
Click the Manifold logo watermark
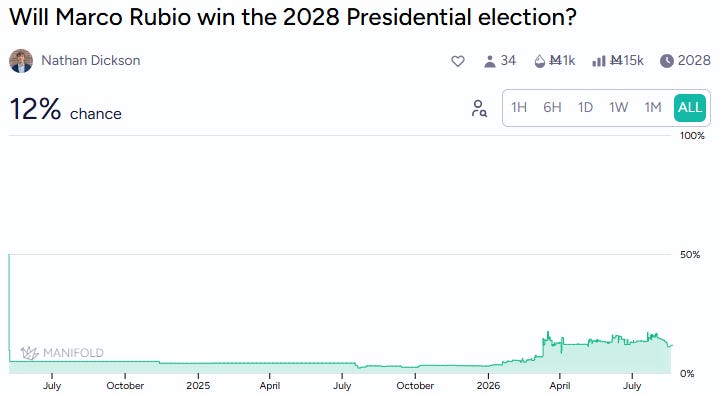(x=62, y=353)
